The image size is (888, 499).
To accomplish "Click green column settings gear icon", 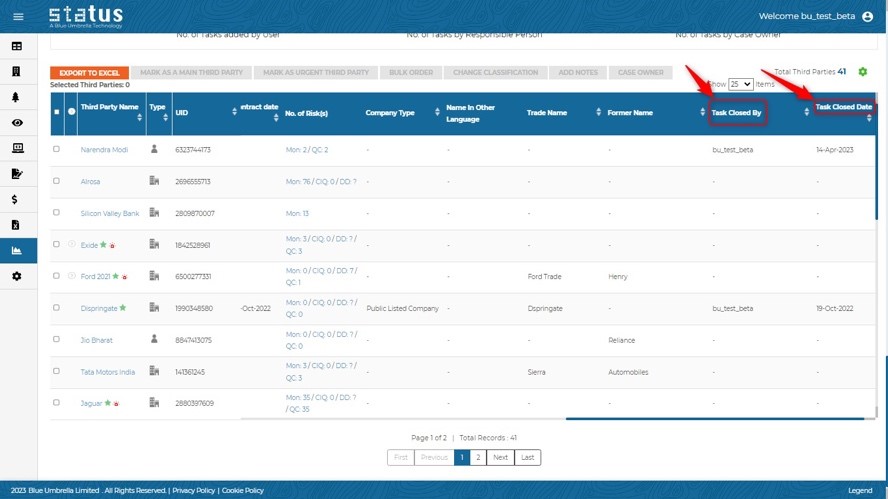I will 863,71.
